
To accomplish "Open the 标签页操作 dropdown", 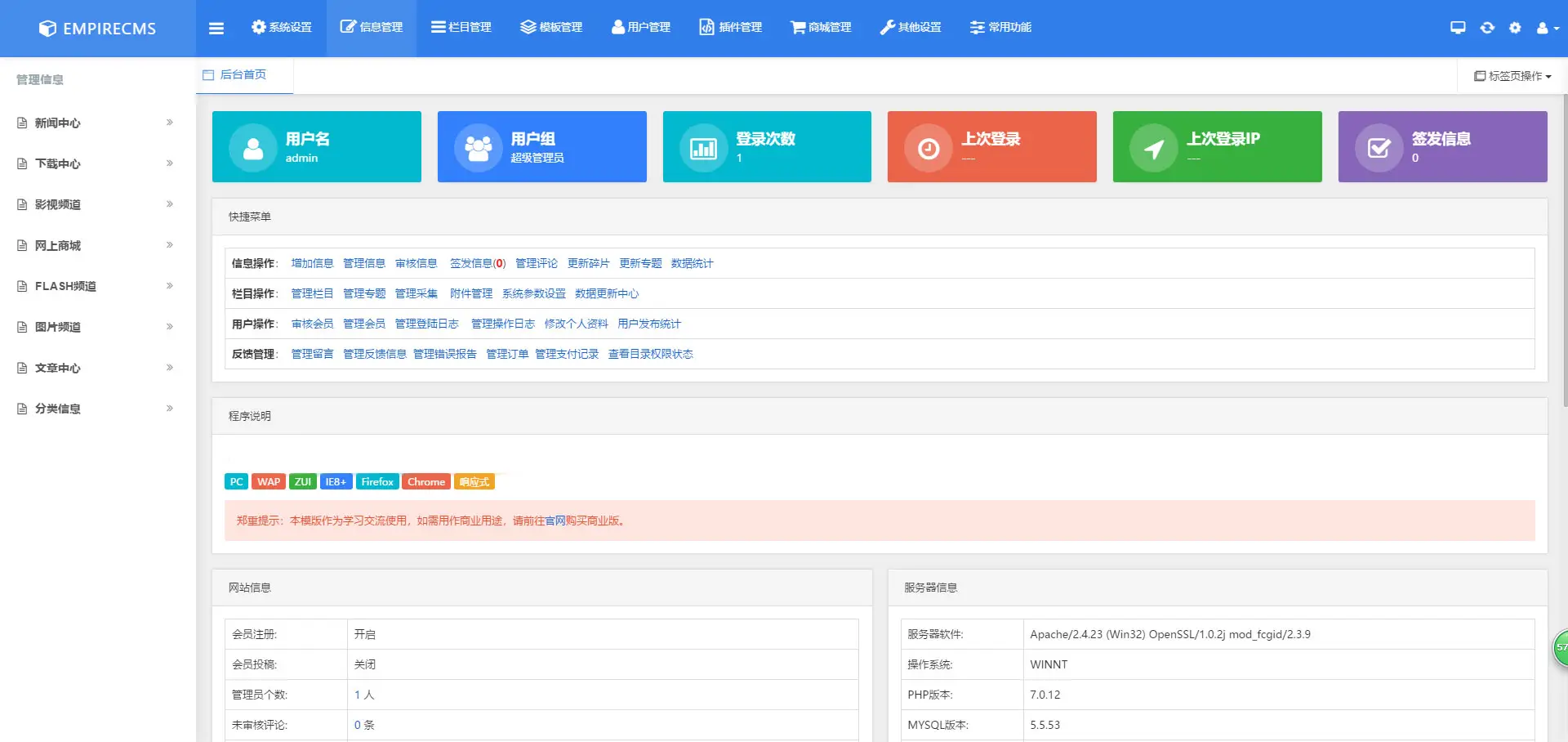I will 1512,75.
